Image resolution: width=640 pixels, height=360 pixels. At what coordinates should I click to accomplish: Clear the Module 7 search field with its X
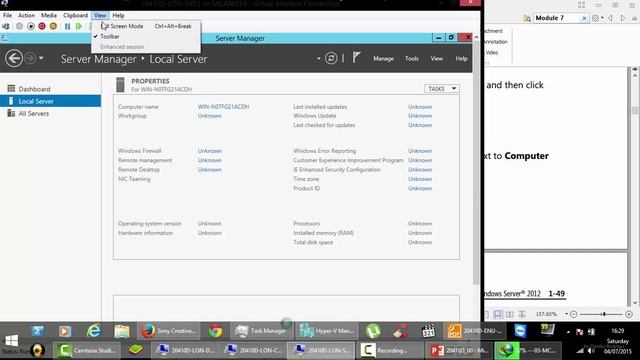tap(584, 18)
